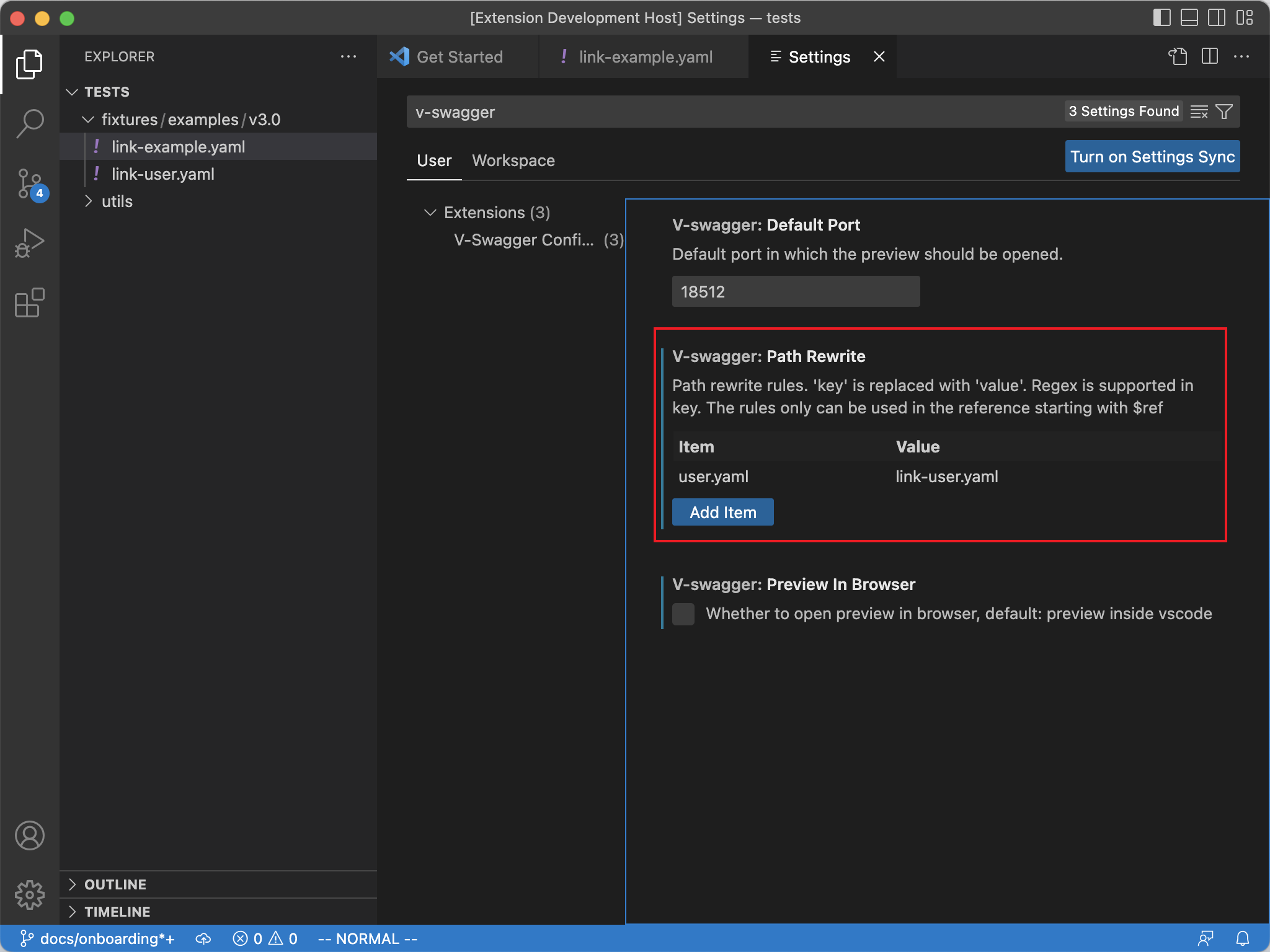Open link-user.yaml in explorer
Screen dimensions: 1270x952
[218, 174]
